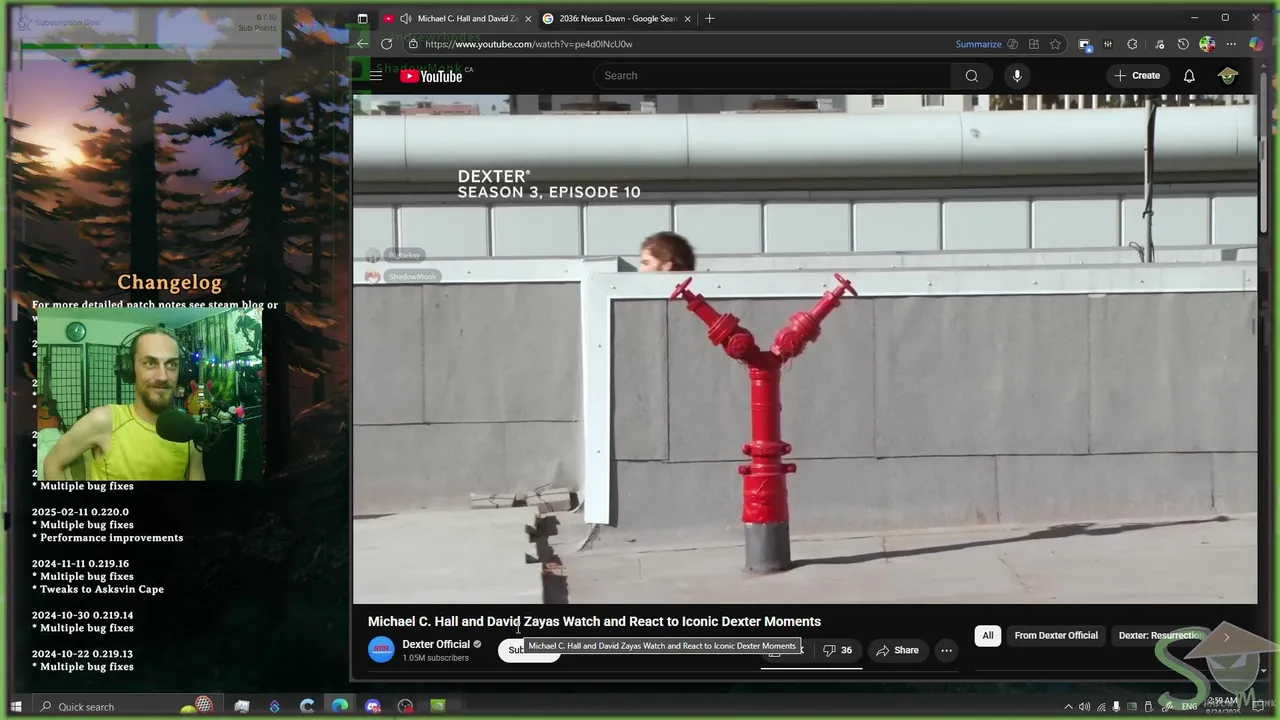Open Edge settings and more ellipsis menu
The image size is (1280, 720).
pos(1231,44)
